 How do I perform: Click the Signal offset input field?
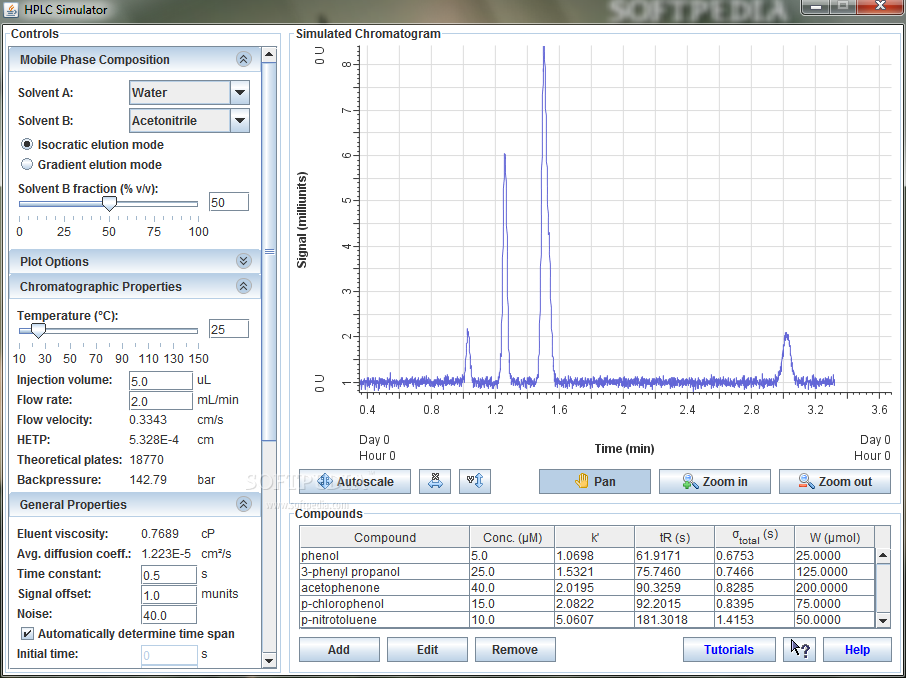169,595
